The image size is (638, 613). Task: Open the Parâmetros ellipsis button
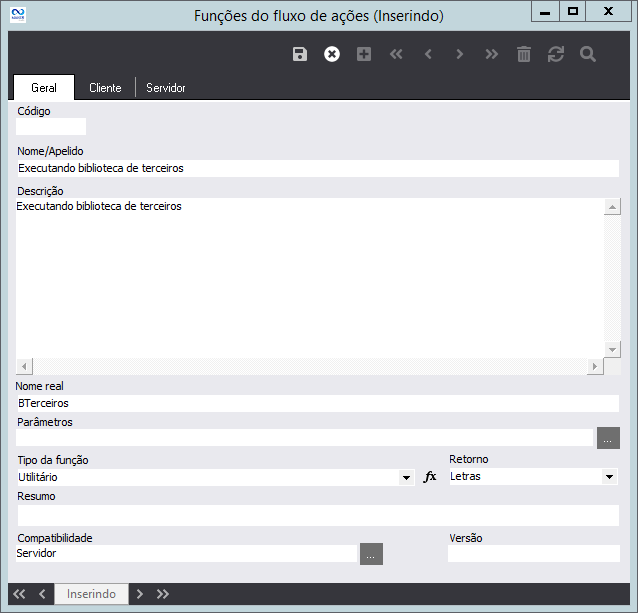[x=608, y=438]
